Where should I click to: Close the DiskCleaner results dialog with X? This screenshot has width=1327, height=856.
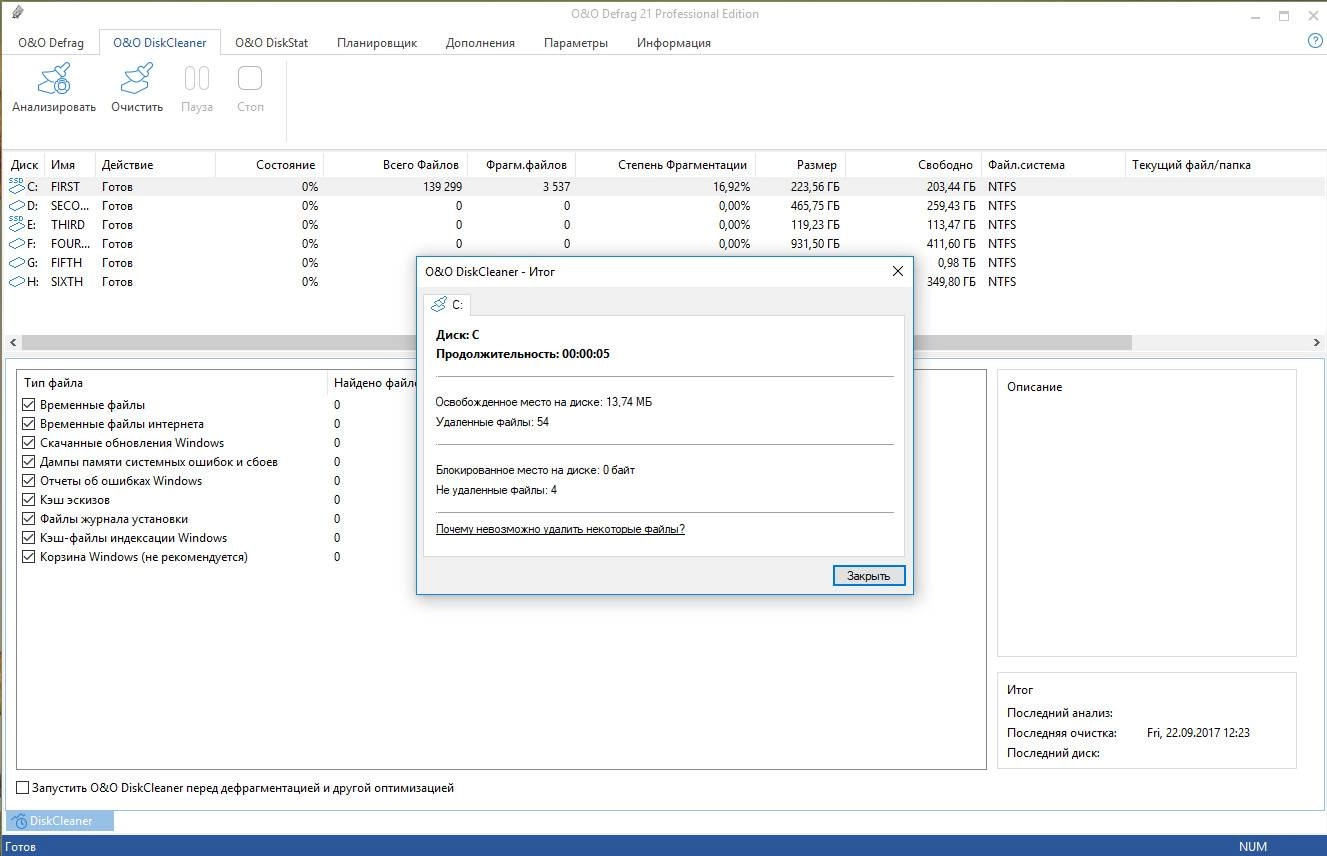pos(897,271)
